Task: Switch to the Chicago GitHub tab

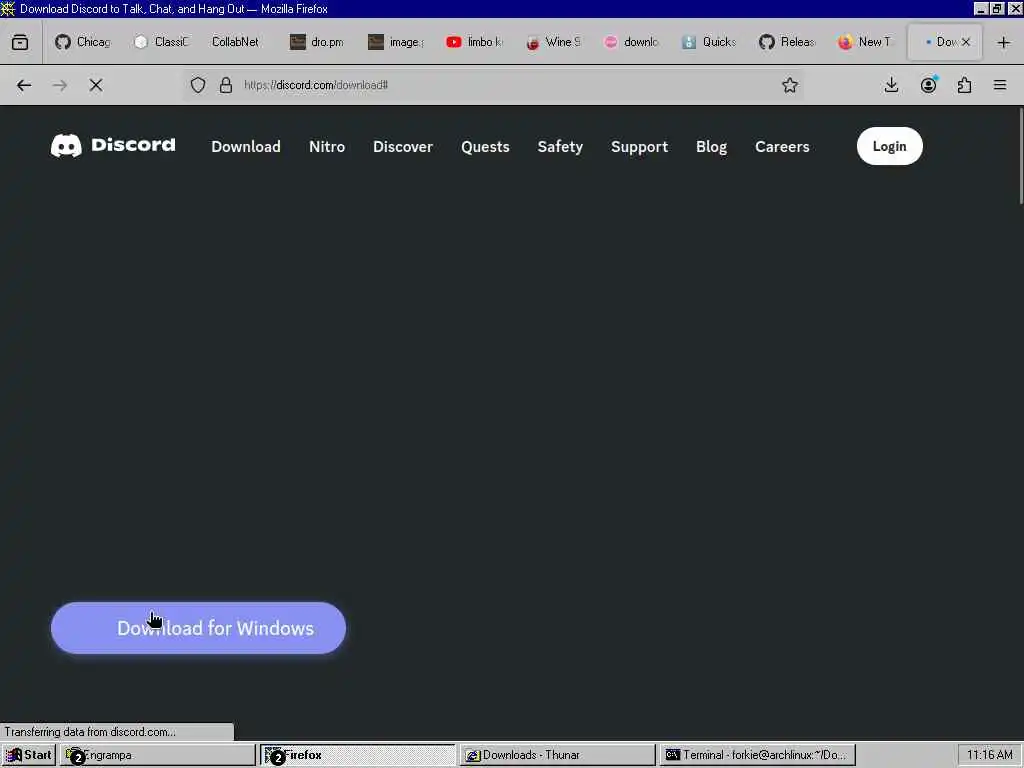Action: pyautogui.click(x=83, y=42)
